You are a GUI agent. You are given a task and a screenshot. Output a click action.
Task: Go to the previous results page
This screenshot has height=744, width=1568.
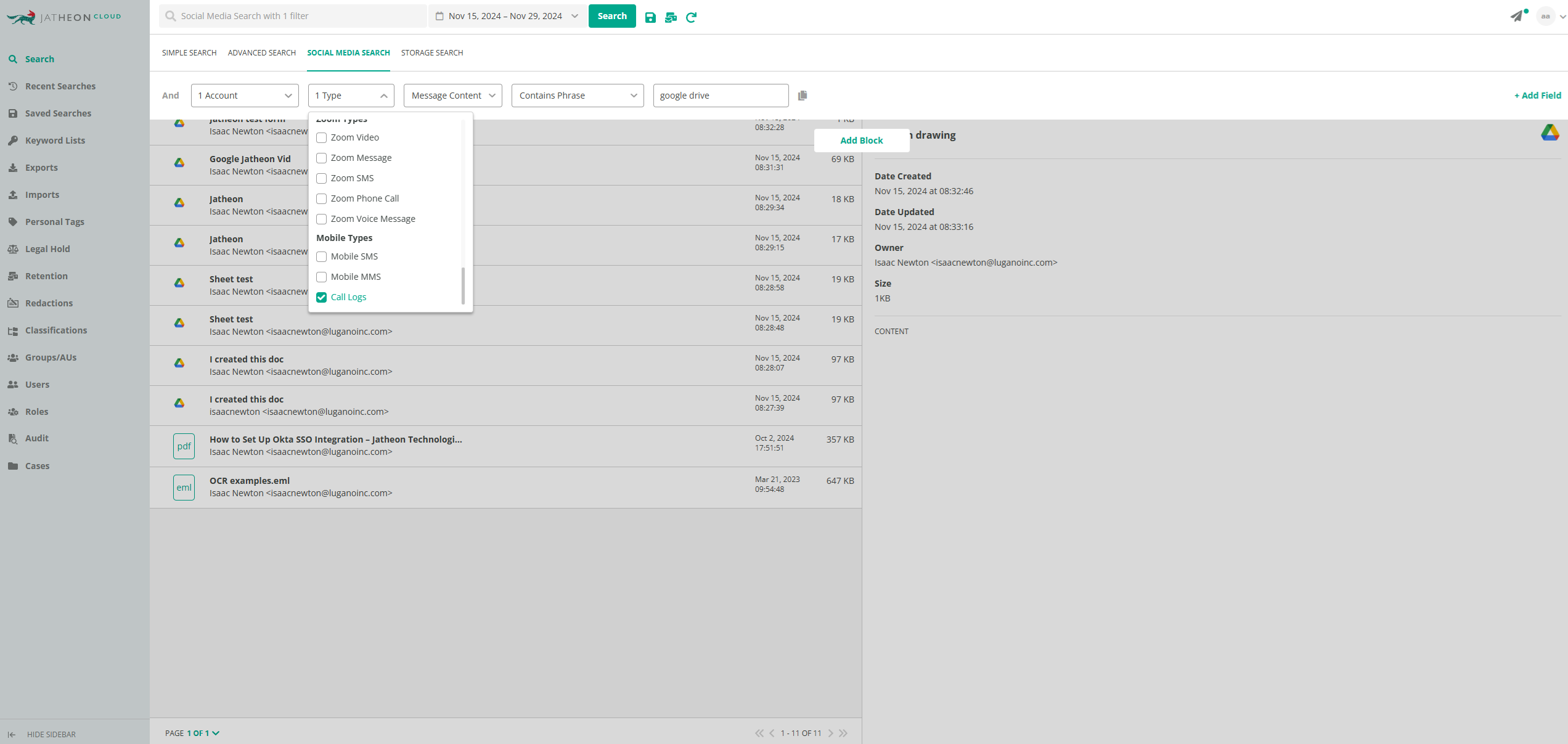pos(772,733)
